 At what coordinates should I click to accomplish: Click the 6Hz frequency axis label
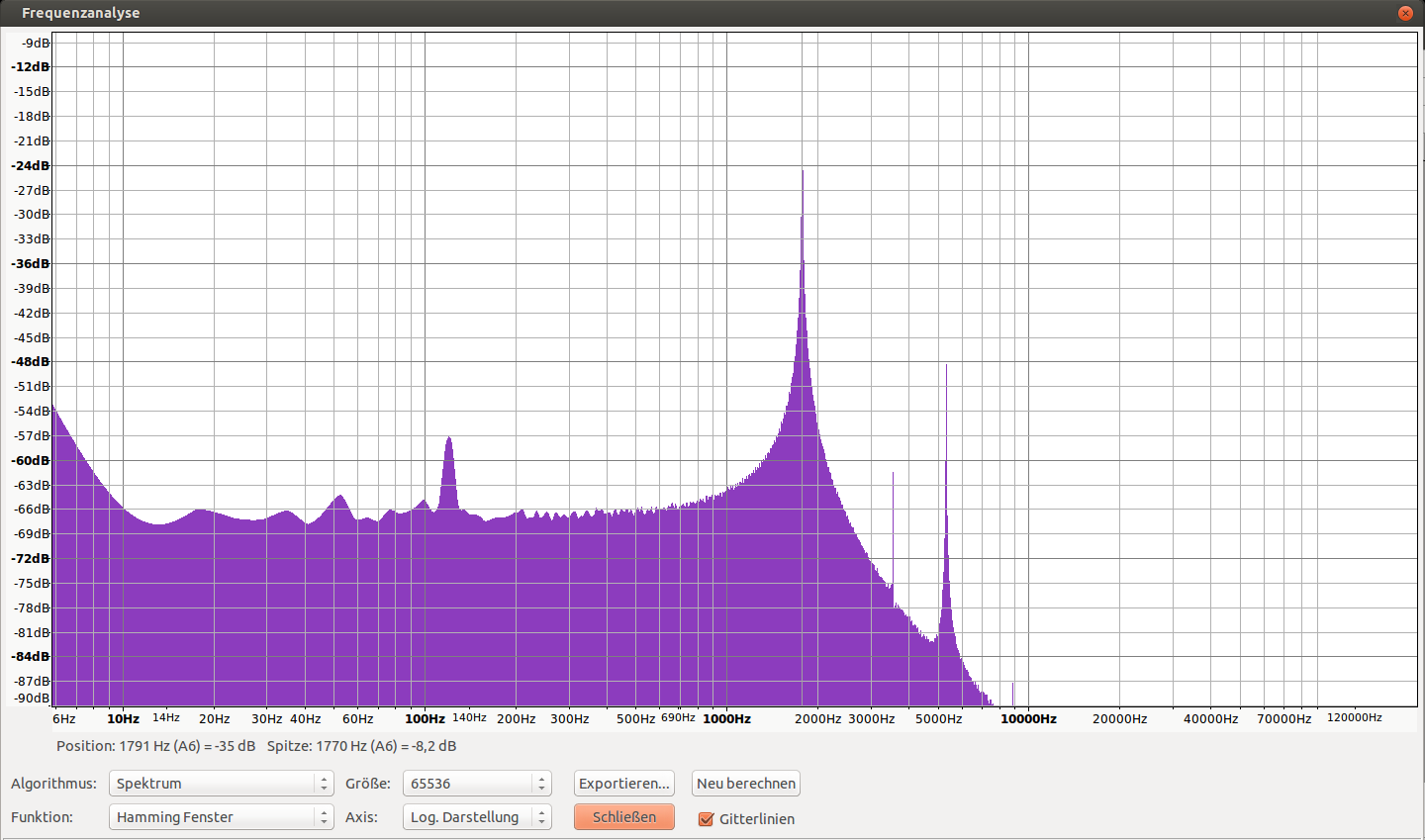tap(64, 719)
